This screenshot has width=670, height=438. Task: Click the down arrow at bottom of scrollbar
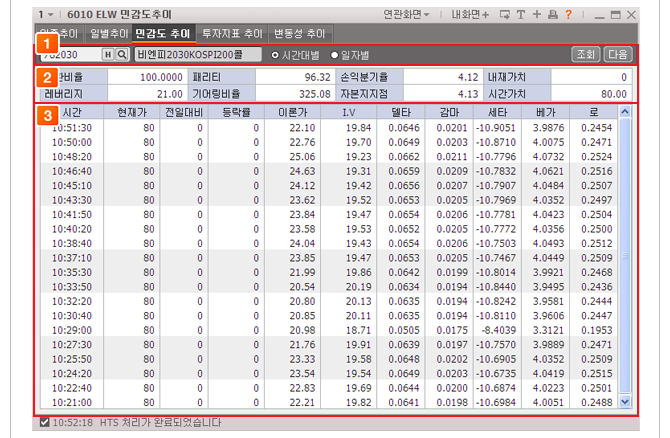[x=626, y=402]
